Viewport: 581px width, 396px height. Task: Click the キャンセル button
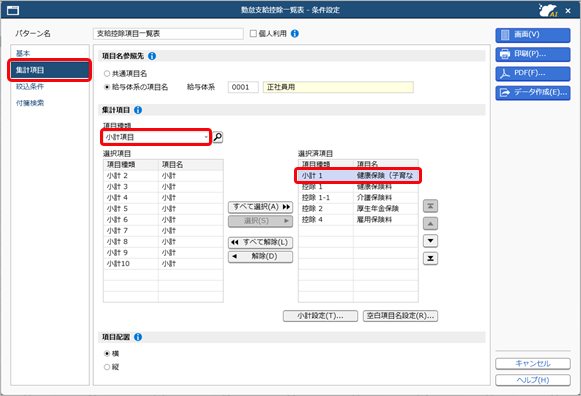[533, 363]
